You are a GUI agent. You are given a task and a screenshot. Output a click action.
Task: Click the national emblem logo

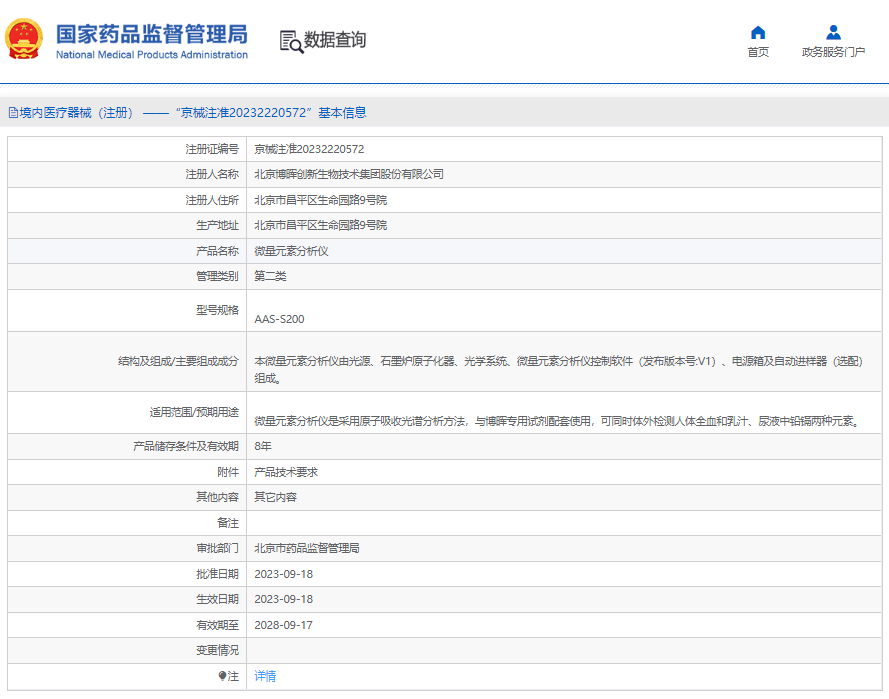pyautogui.click(x=24, y=39)
